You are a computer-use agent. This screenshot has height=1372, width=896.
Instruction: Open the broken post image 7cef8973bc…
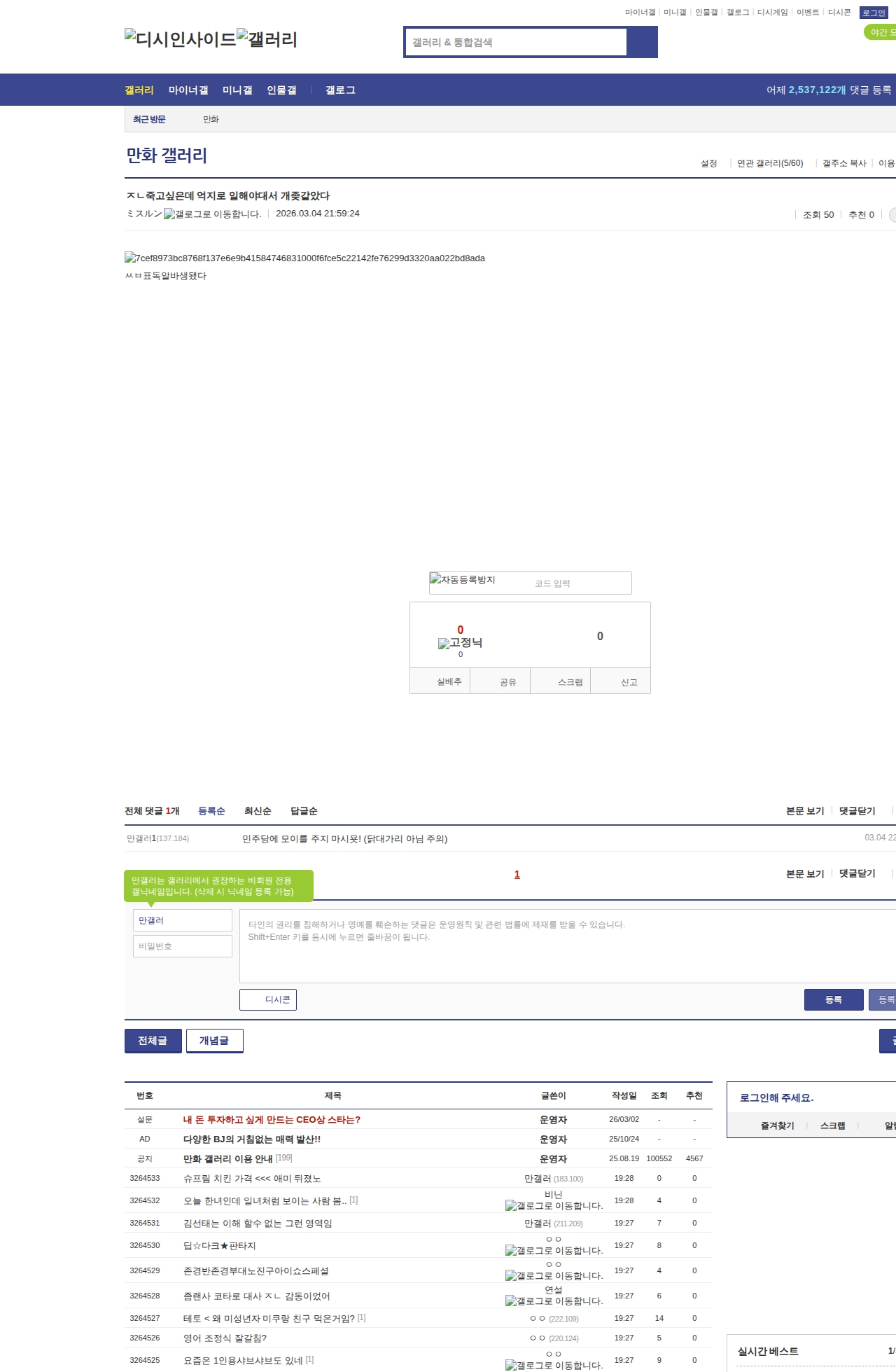coord(304,258)
